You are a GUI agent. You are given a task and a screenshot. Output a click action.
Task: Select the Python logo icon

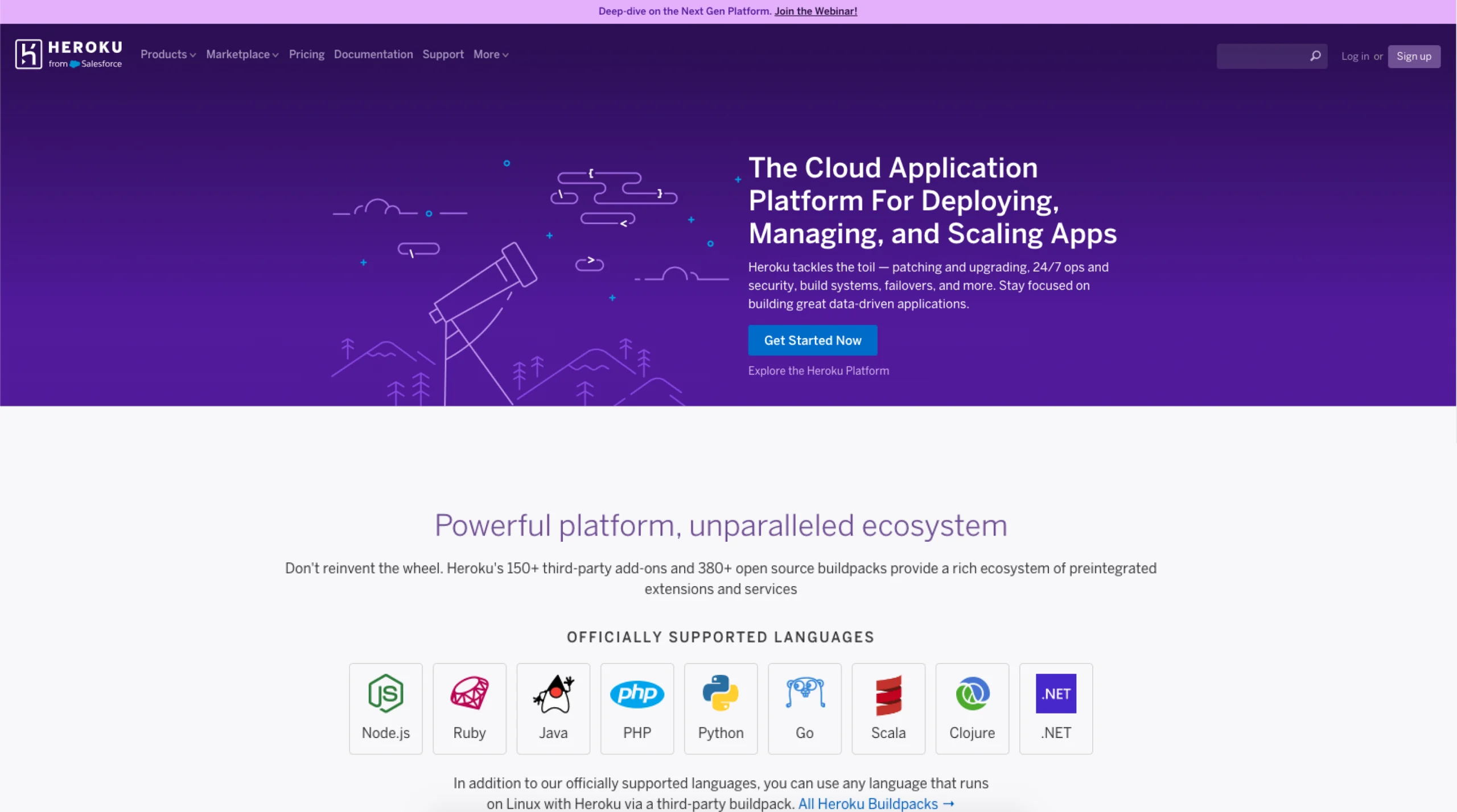(721, 693)
